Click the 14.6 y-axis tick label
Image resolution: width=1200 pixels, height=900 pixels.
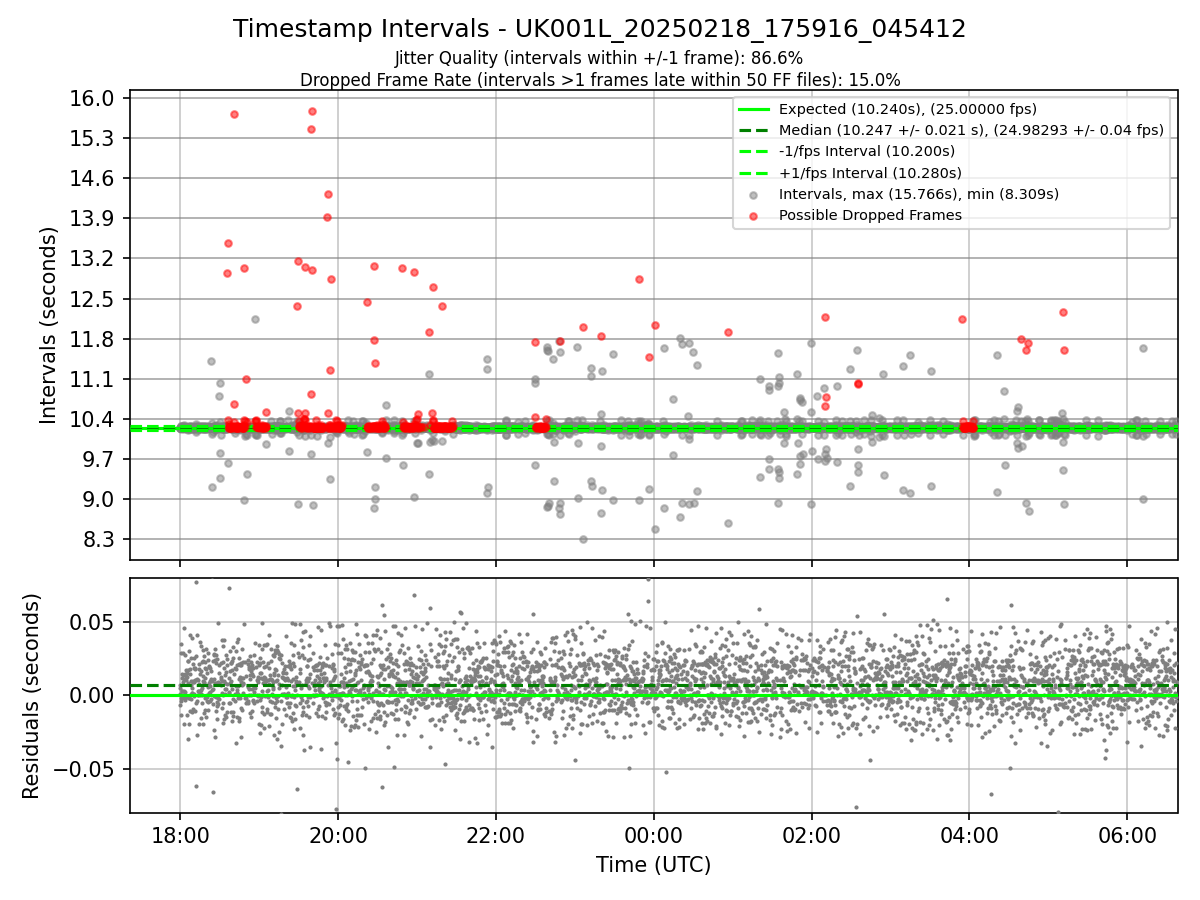[x=94, y=178]
